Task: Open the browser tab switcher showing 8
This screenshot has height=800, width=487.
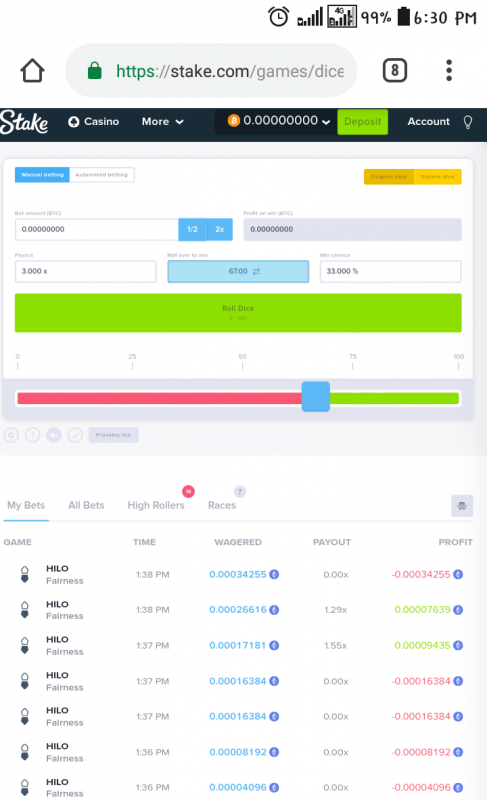Action: [x=395, y=70]
